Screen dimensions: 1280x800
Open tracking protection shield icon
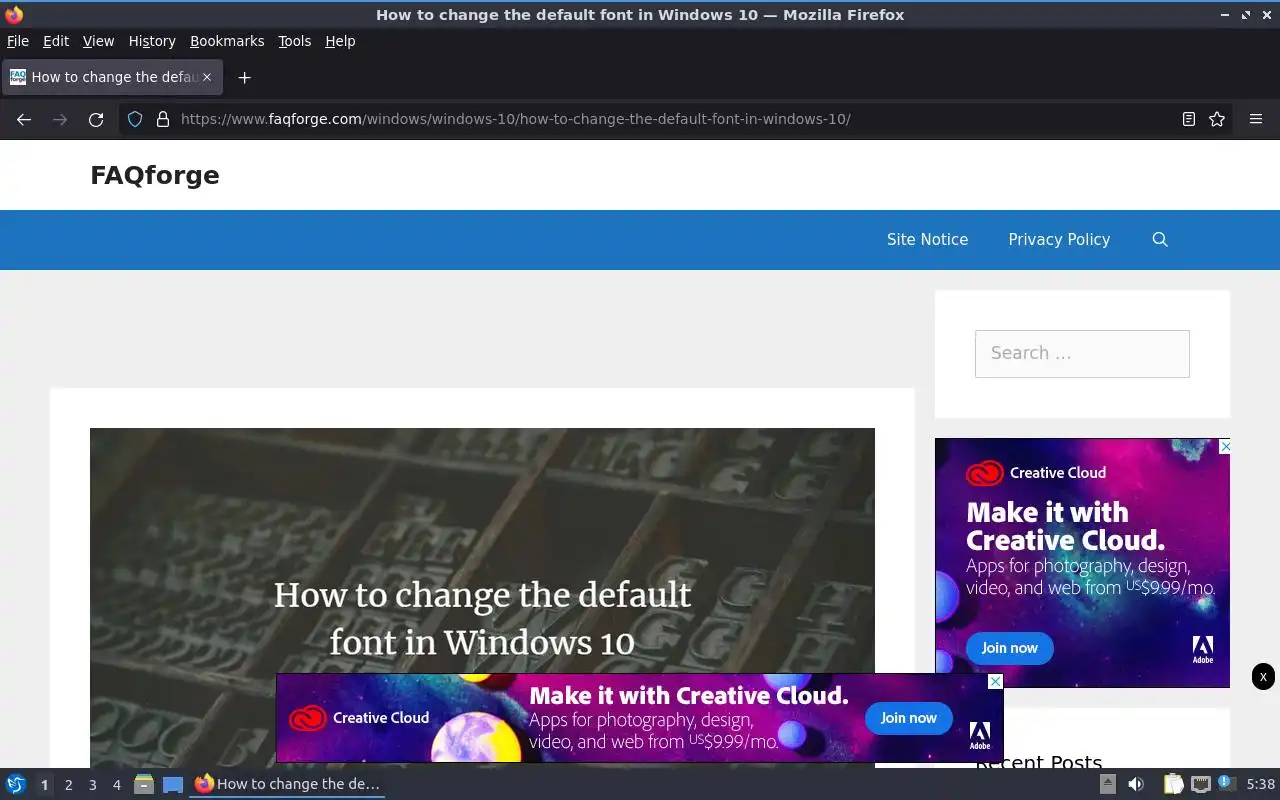[136, 119]
